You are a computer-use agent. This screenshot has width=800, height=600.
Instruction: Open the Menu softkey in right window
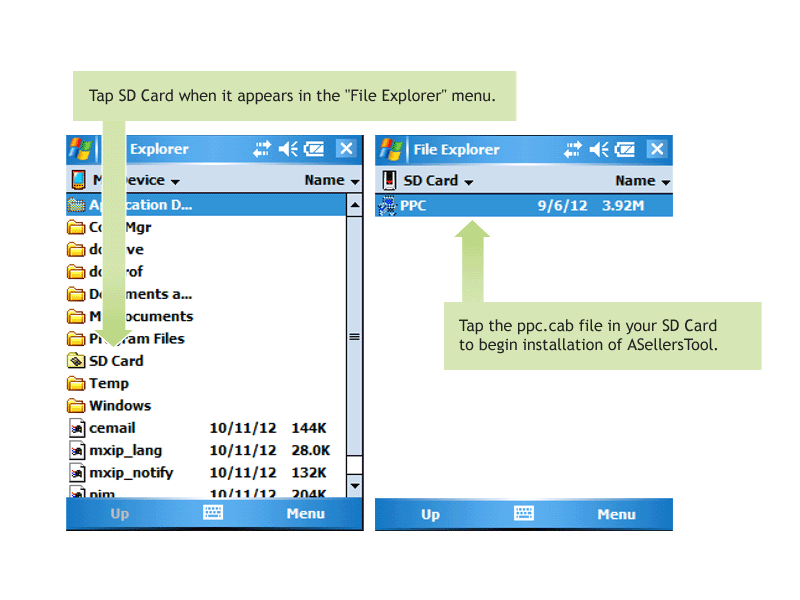[616, 514]
